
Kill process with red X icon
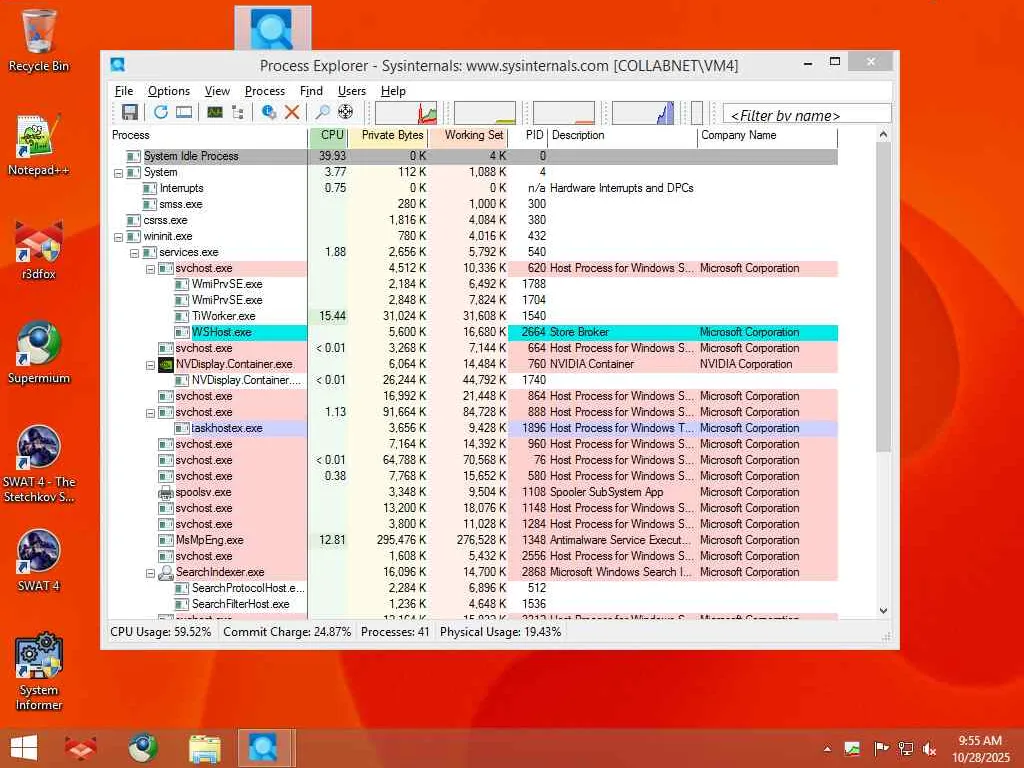point(292,112)
